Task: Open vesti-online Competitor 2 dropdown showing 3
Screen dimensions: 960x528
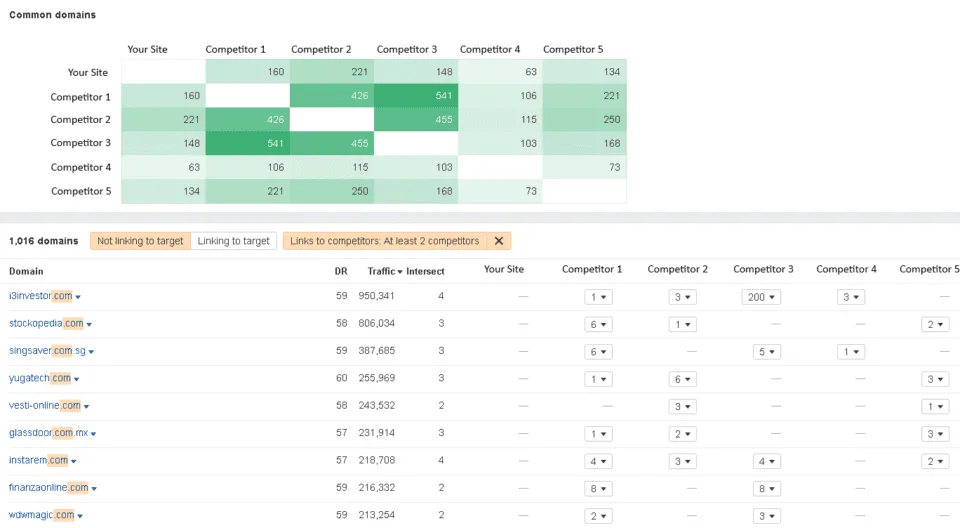Action: point(682,407)
